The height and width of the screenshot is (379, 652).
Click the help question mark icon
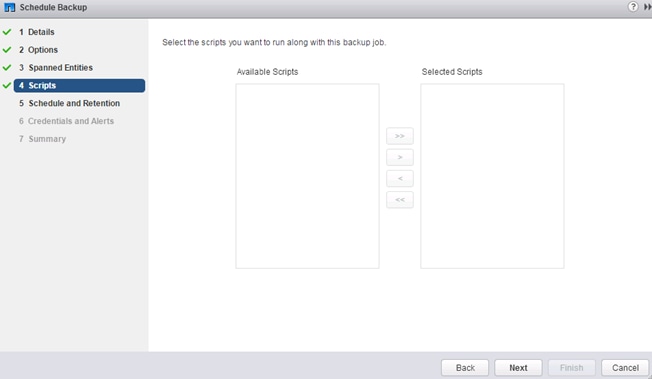[x=632, y=7]
